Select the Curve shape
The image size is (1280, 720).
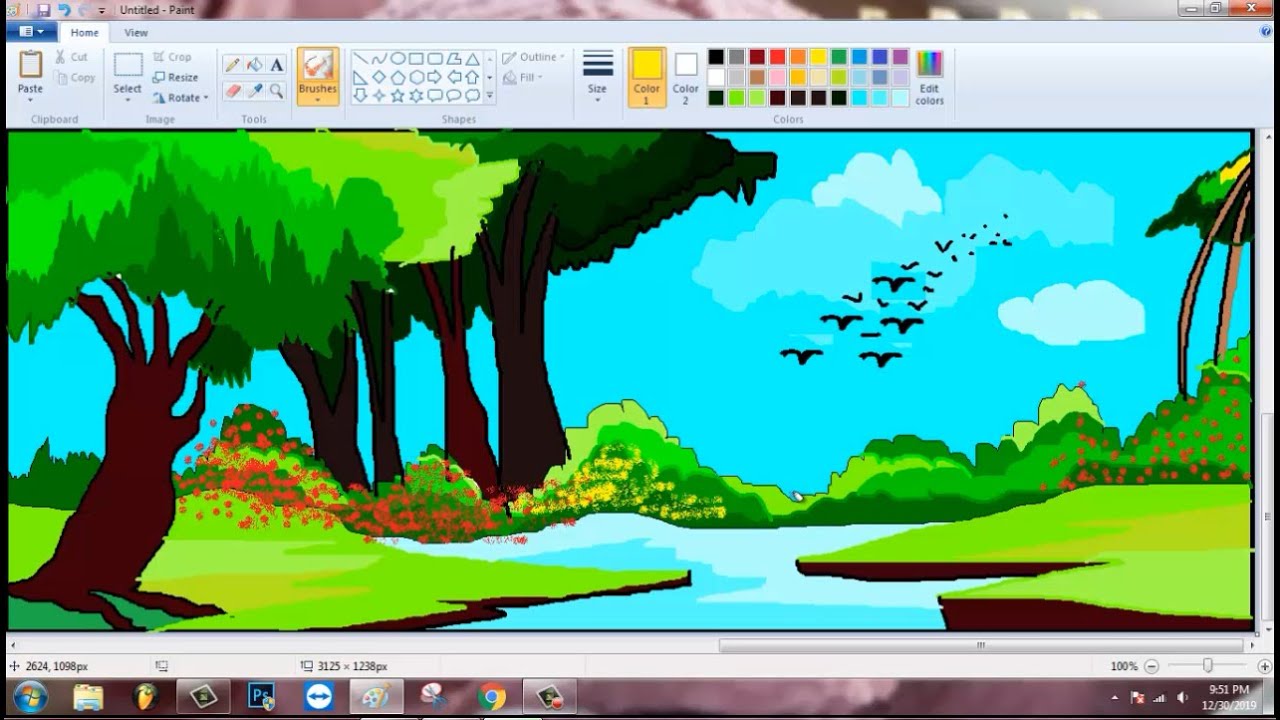[379, 59]
